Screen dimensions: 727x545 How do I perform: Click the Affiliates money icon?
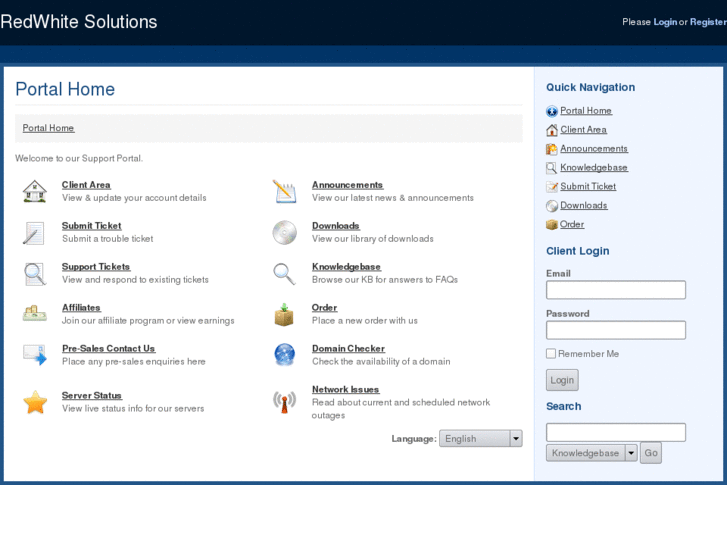(35, 313)
